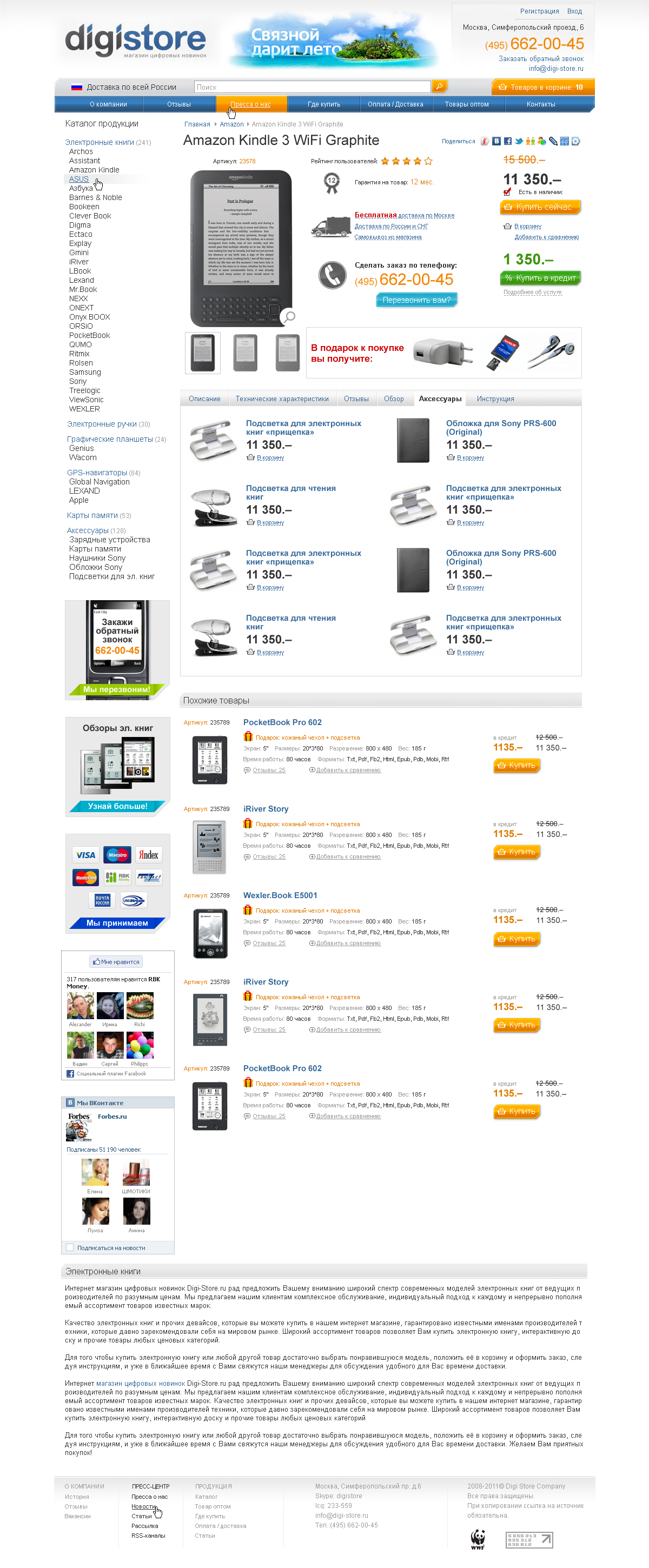Switch to the 'Технические характеристики' tab
This screenshot has width=649, height=1568.
(x=282, y=400)
